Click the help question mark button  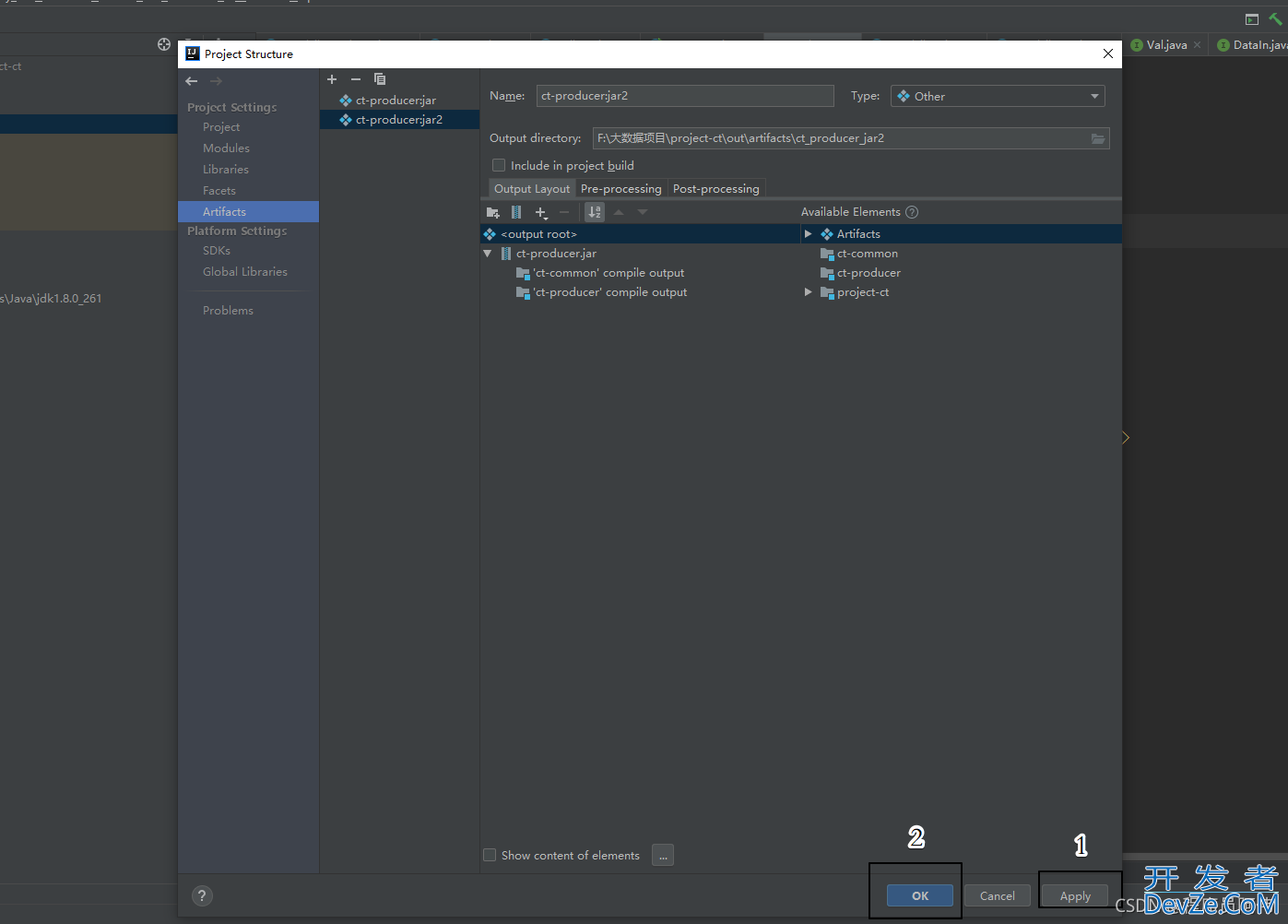click(202, 895)
